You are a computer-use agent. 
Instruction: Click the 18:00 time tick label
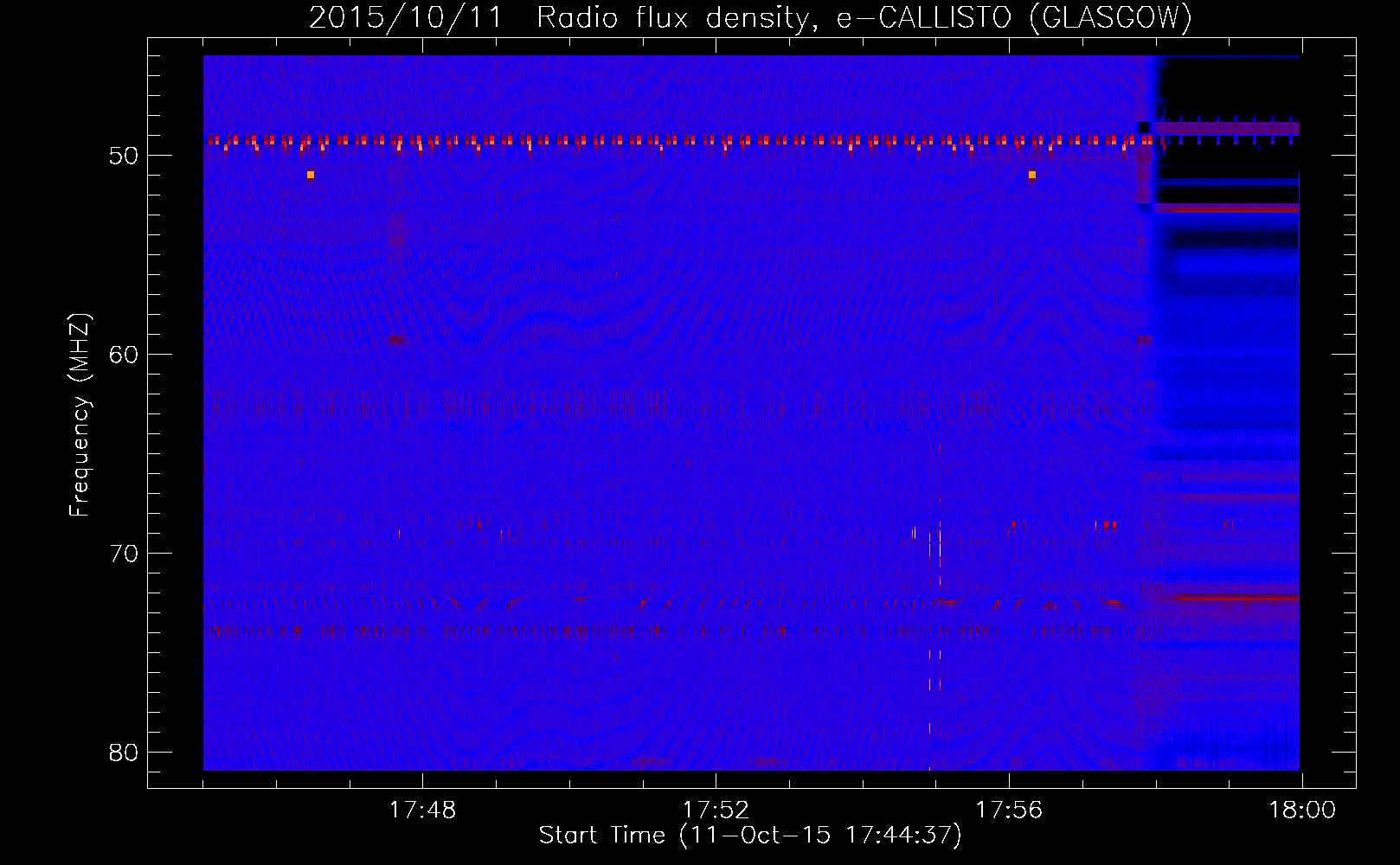click(1302, 811)
